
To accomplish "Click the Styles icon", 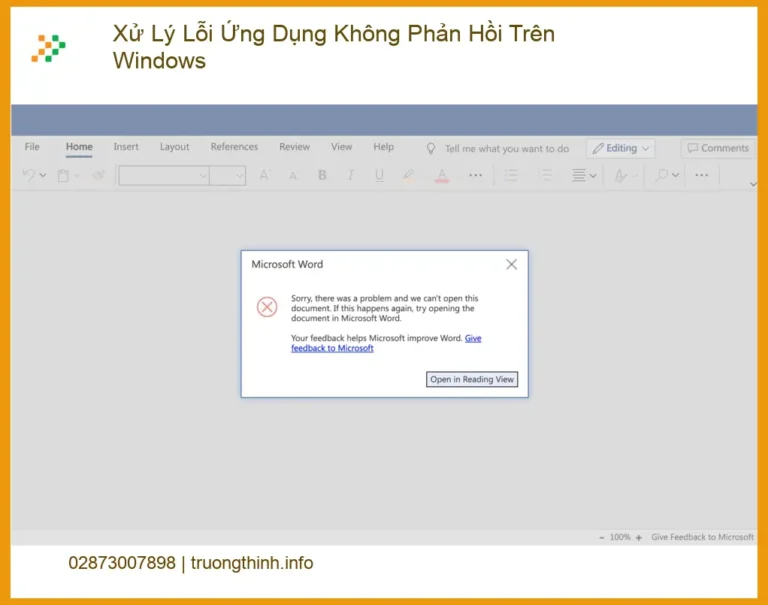I will [621, 175].
